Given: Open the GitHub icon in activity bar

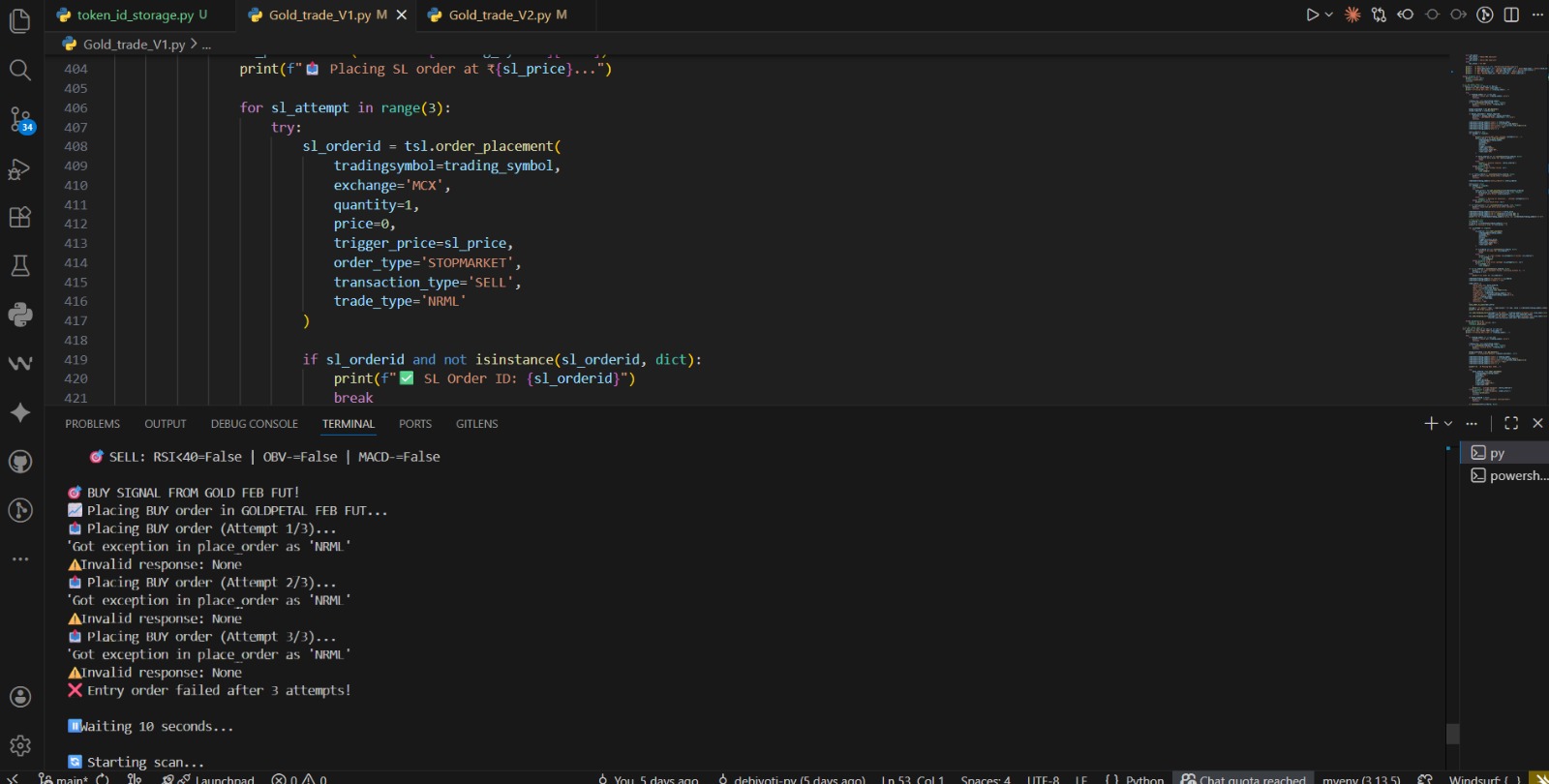Looking at the screenshot, I should [20, 462].
